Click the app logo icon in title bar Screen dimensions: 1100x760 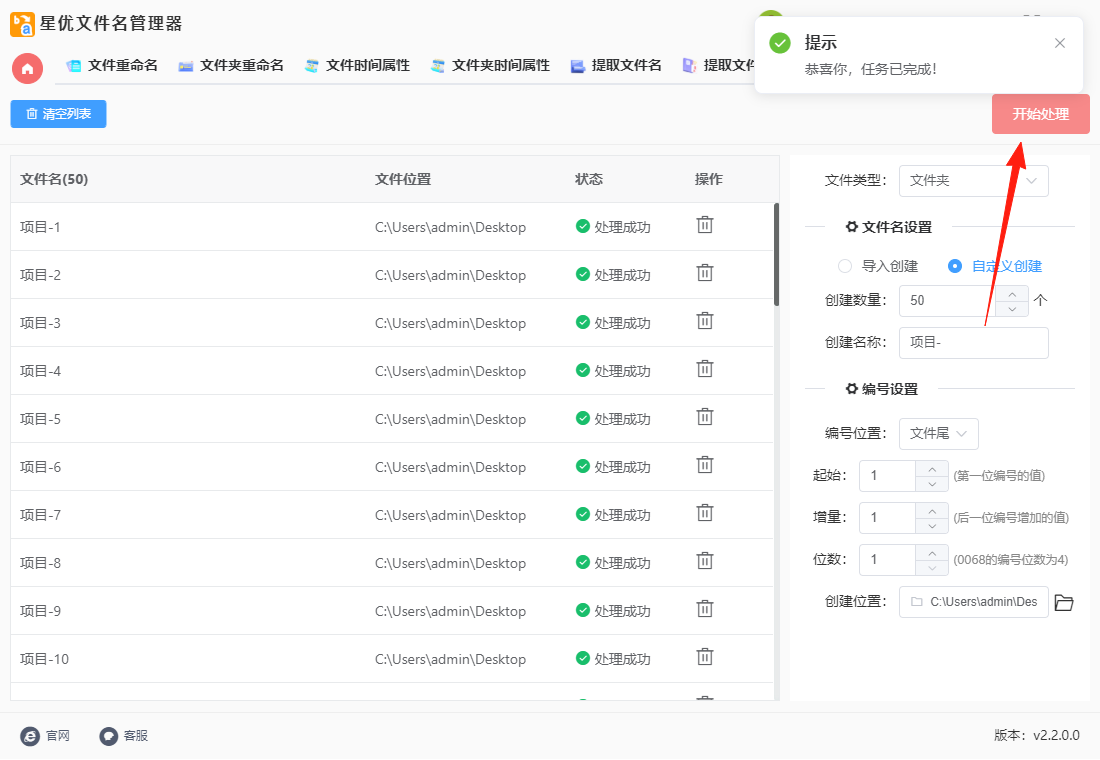click(22, 24)
